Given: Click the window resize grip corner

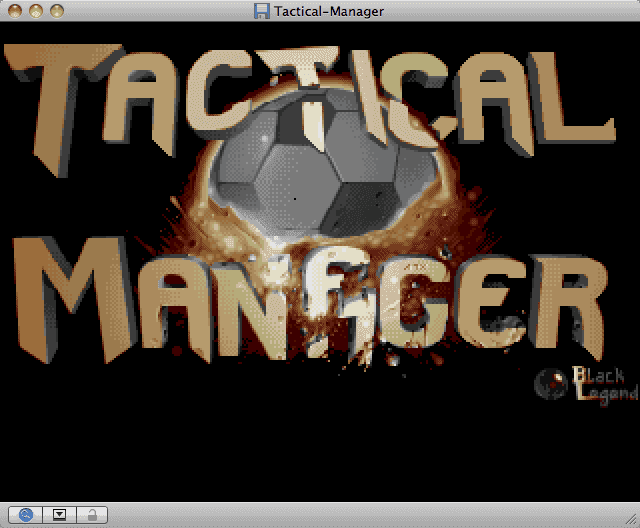Looking at the screenshot, I should [631, 519].
